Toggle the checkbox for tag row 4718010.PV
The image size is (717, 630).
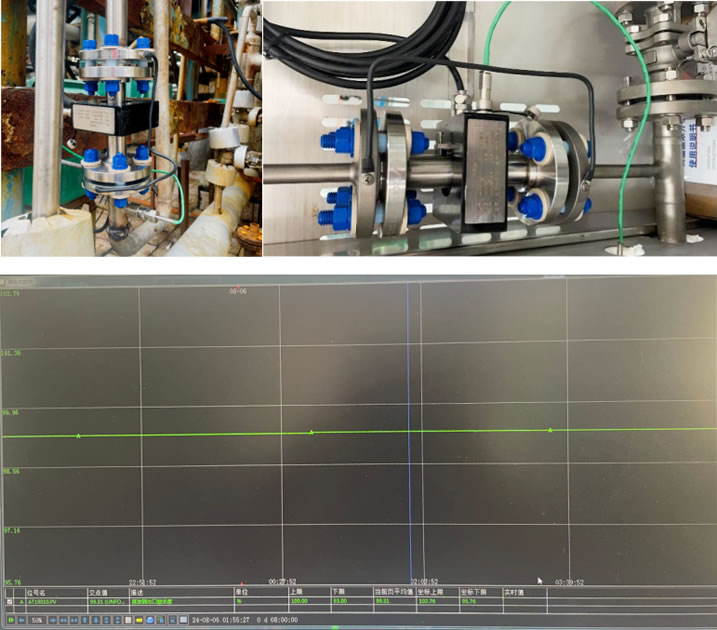point(9,602)
